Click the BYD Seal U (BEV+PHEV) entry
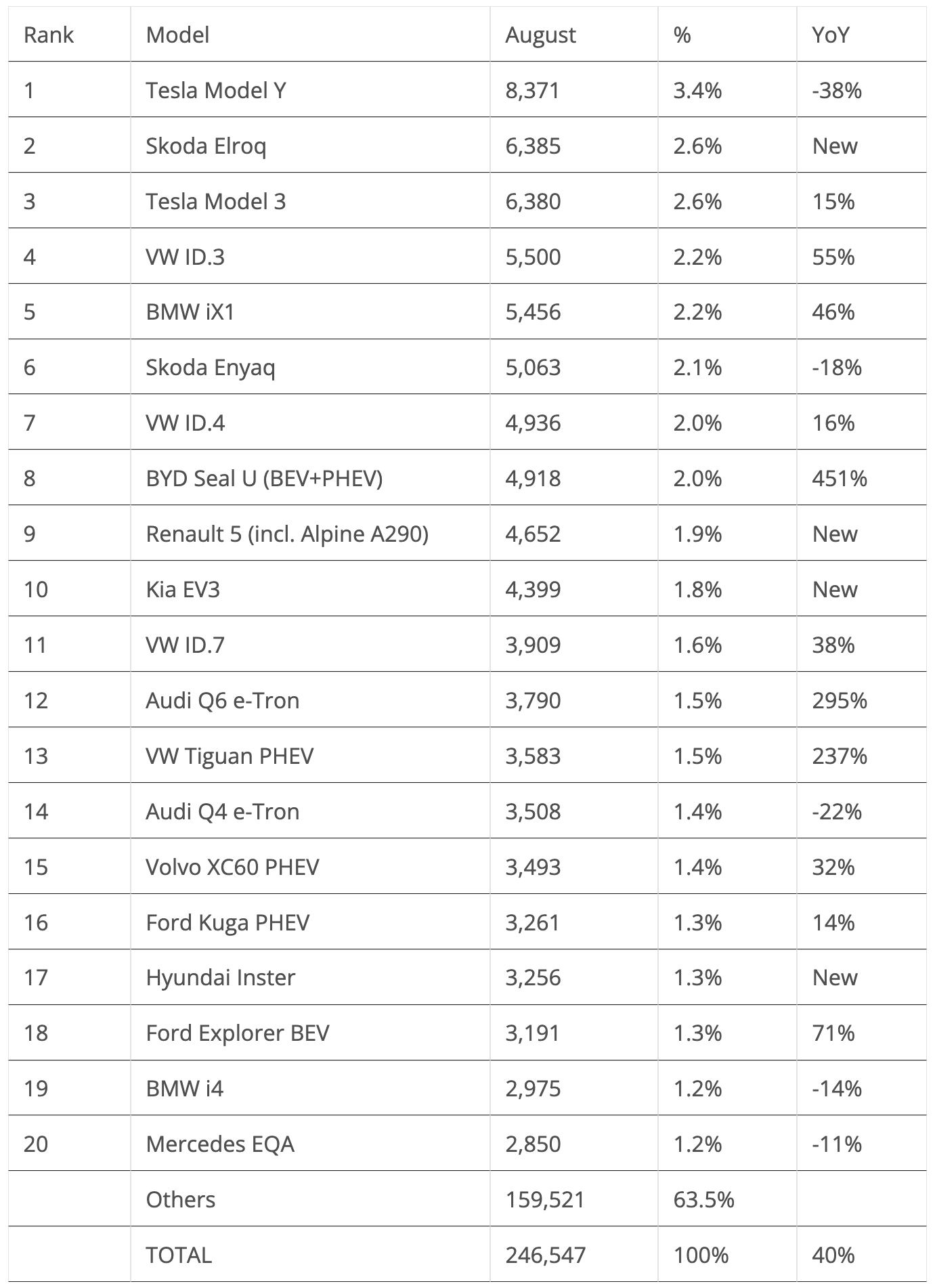 [264, 479]
